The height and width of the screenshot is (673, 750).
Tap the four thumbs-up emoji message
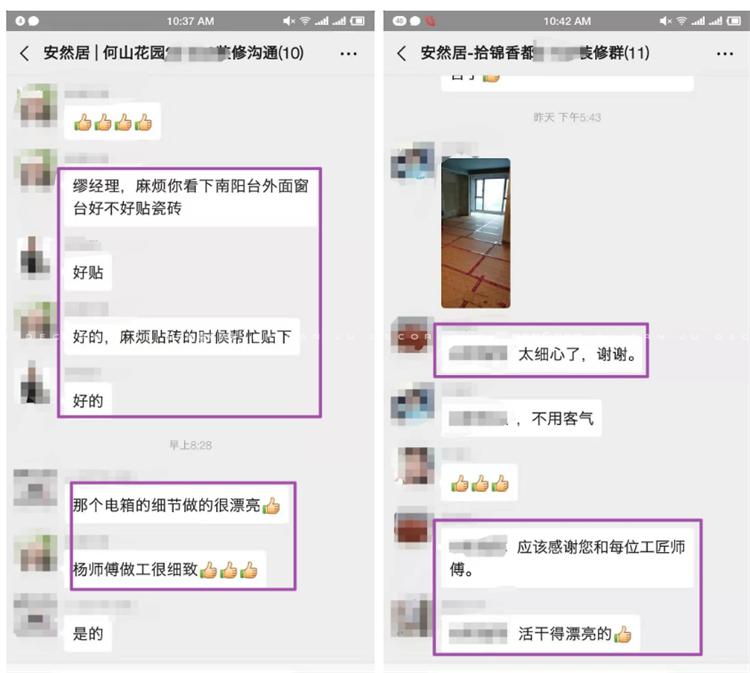click(x=112, y=122)
